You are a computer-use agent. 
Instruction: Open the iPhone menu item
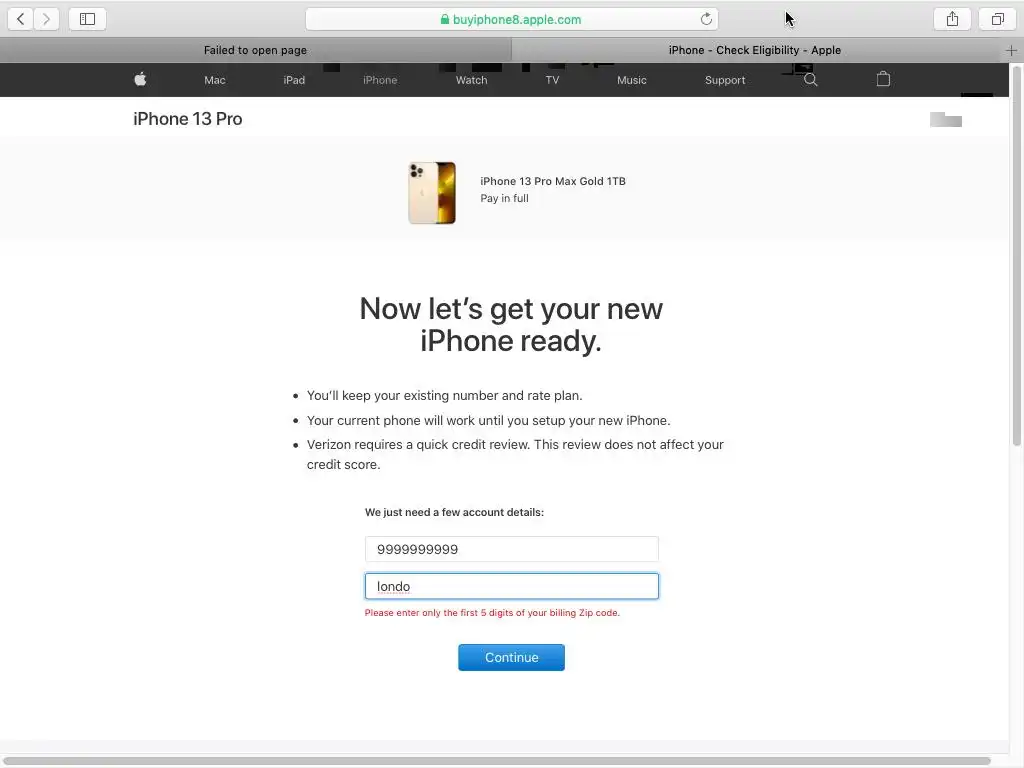(380, 80)
